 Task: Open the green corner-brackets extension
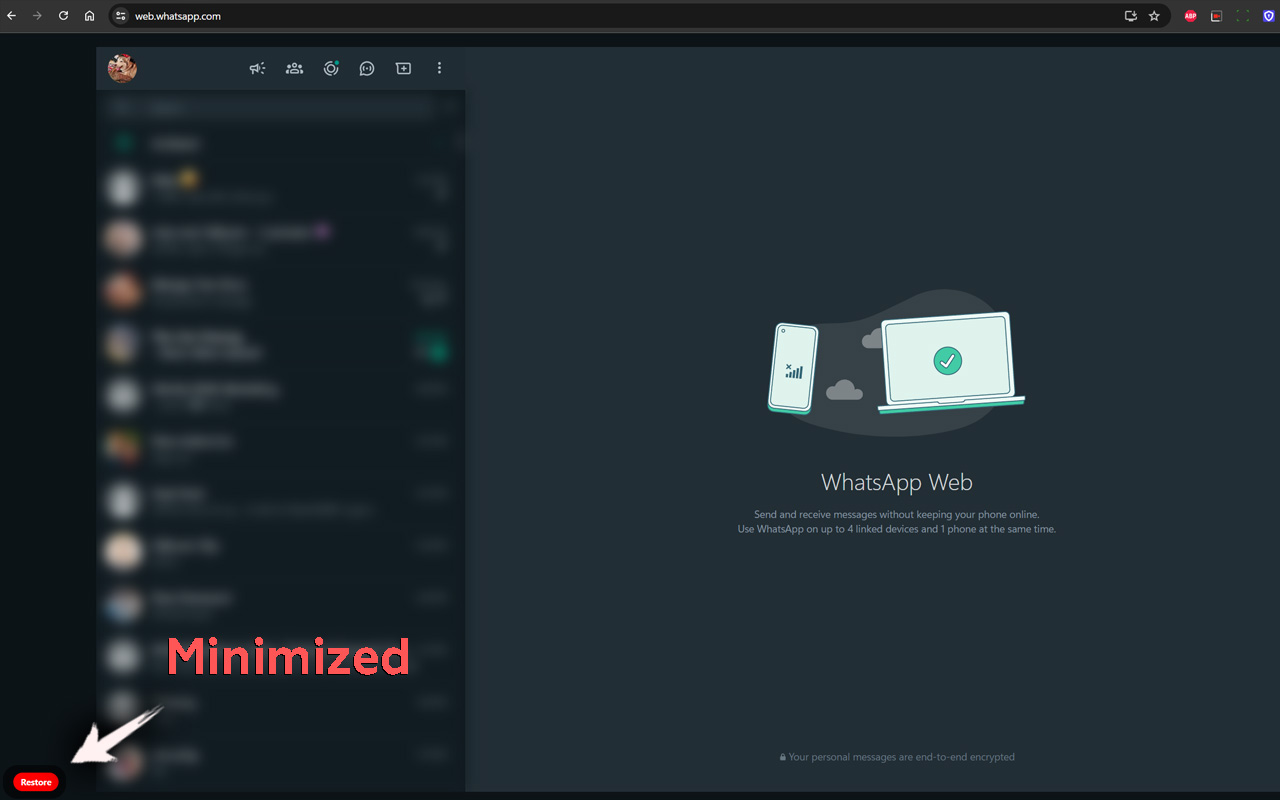tap(1243, 16)
